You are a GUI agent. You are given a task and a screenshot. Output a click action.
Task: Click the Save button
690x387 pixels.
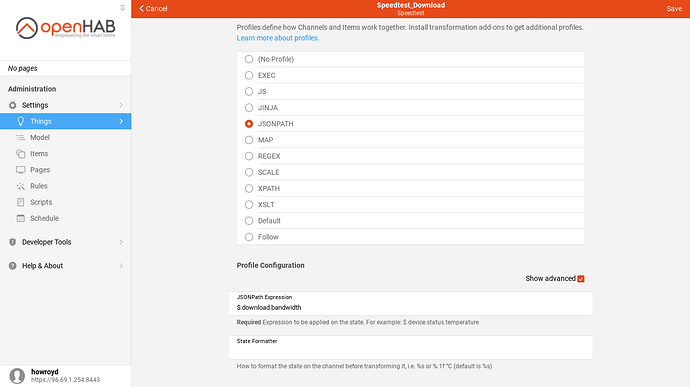674,8
